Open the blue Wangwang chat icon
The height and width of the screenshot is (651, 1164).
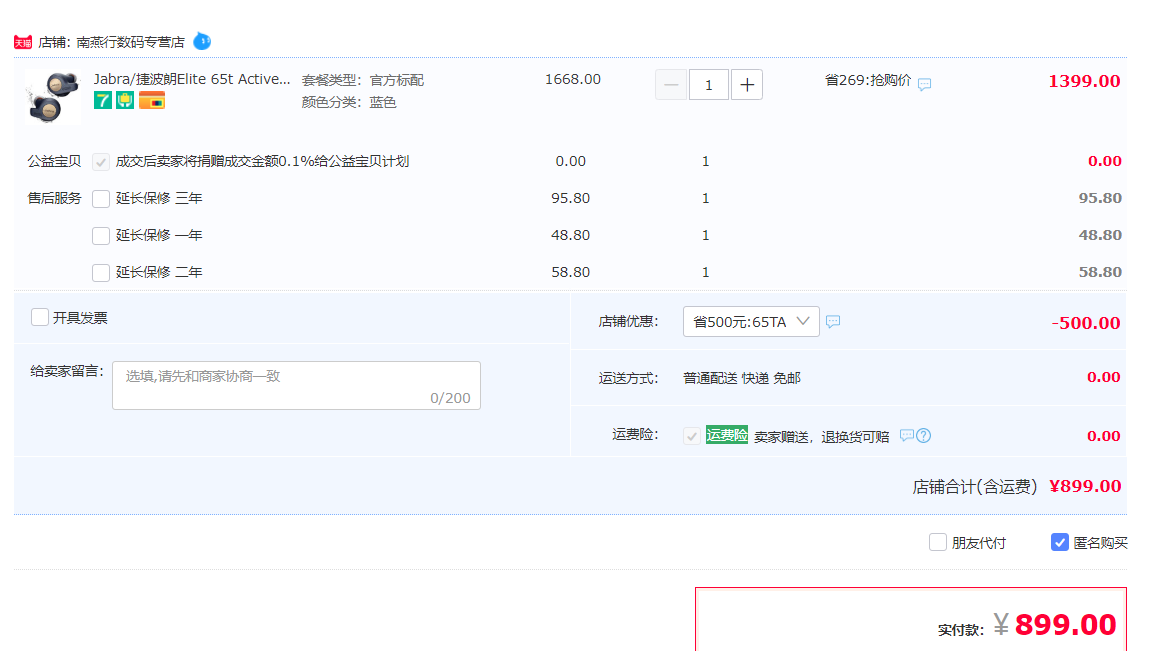click(202, 42)
